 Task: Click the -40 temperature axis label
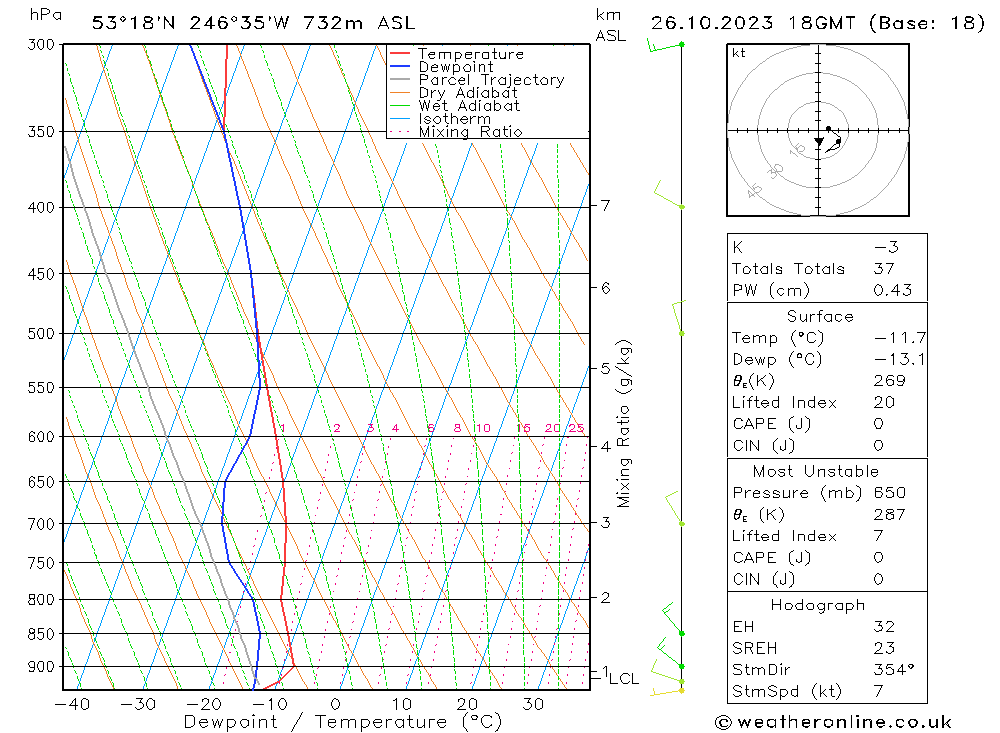pos(72,704)
